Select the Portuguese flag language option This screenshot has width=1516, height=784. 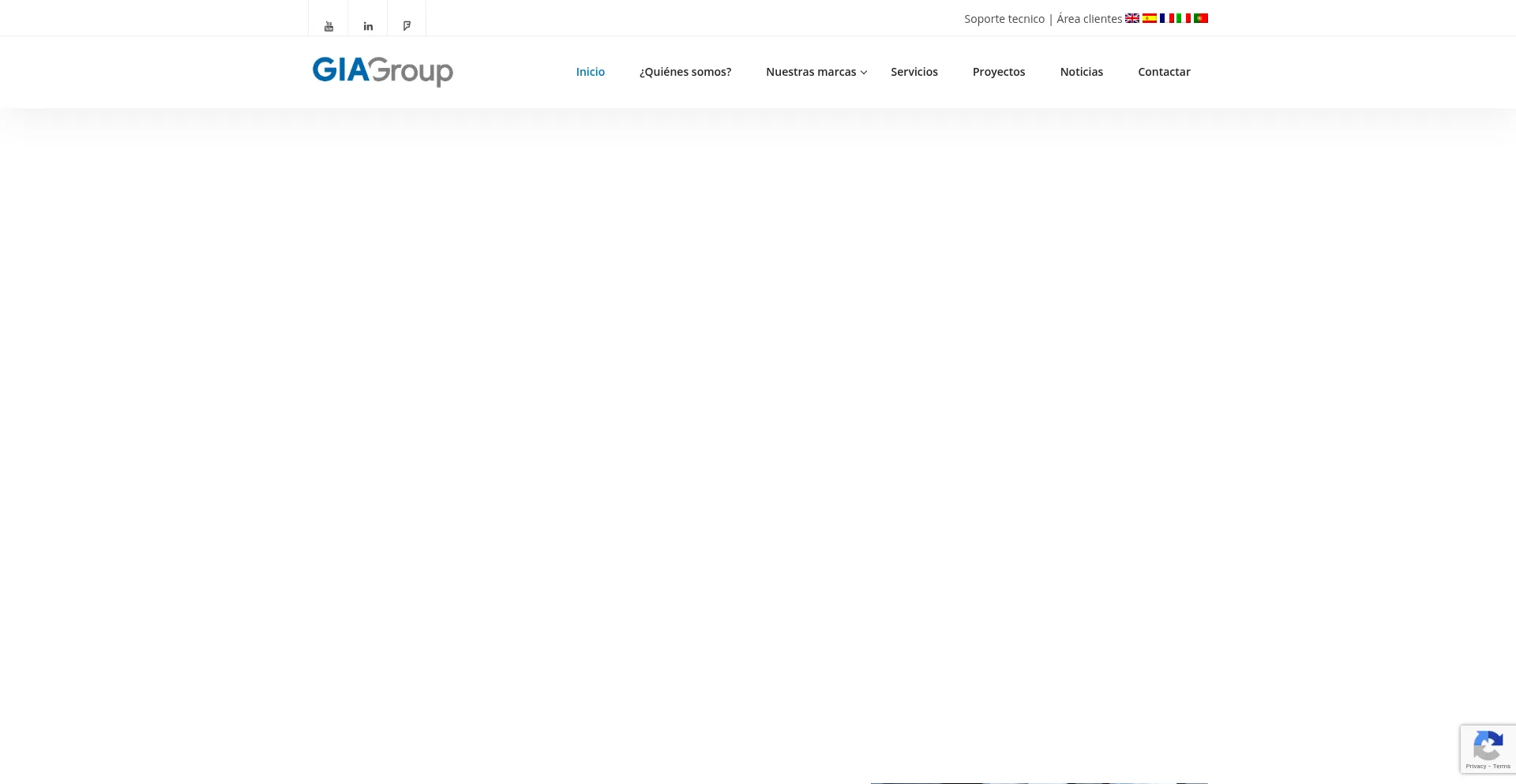1201,18
